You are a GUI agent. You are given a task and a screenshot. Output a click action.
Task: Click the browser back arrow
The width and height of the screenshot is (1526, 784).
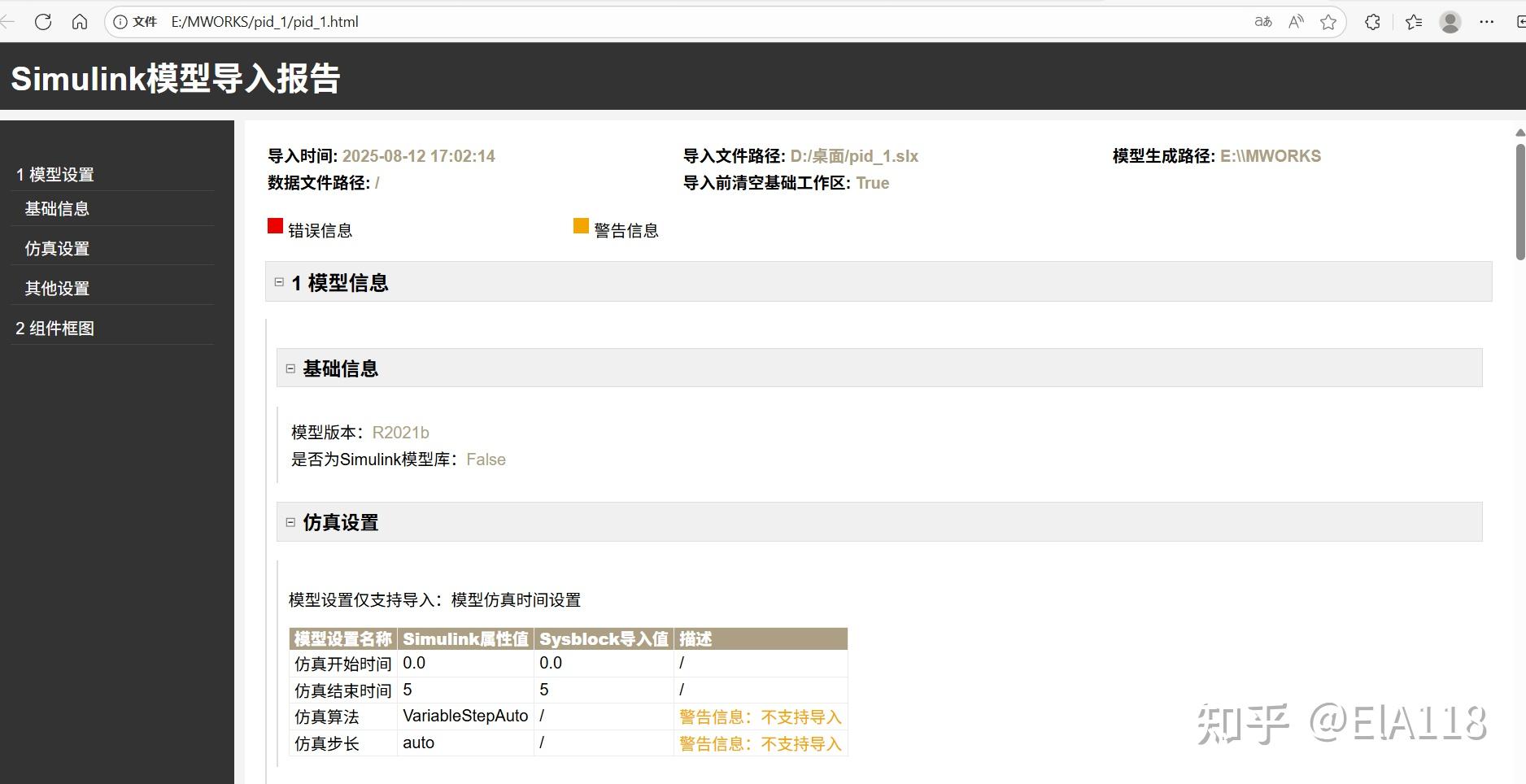tap(8, 22)
